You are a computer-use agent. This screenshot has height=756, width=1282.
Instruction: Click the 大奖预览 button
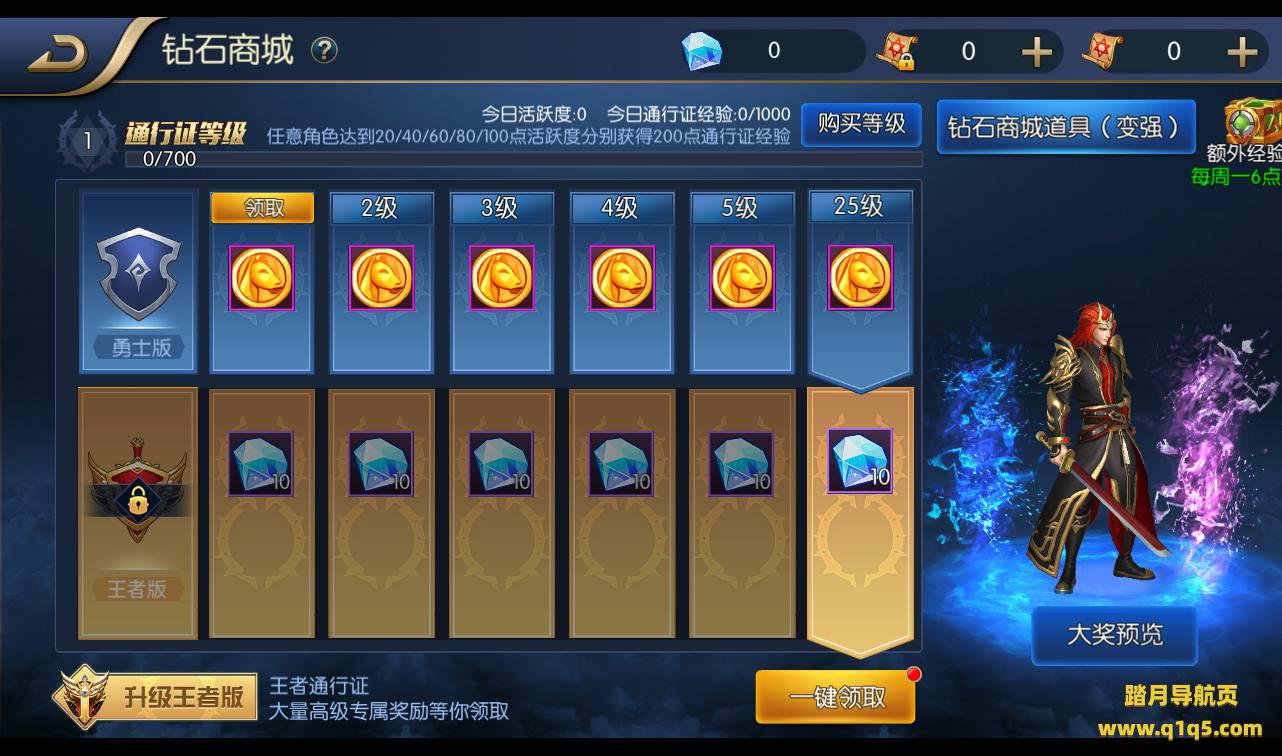pyautogui.click(x=1115, y=634)
